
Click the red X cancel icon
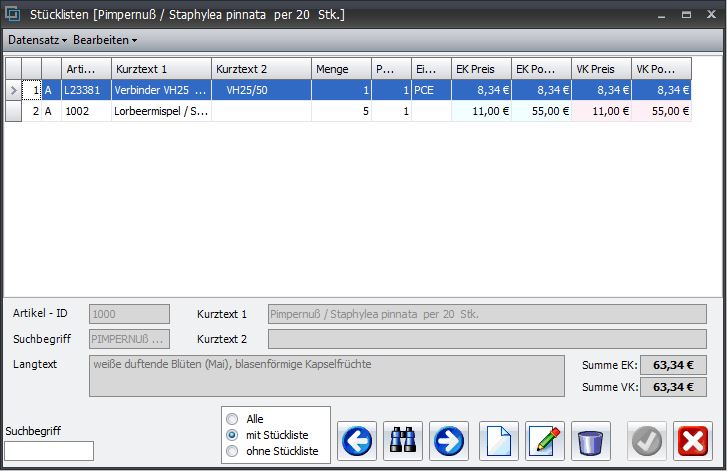click(692, 441)
